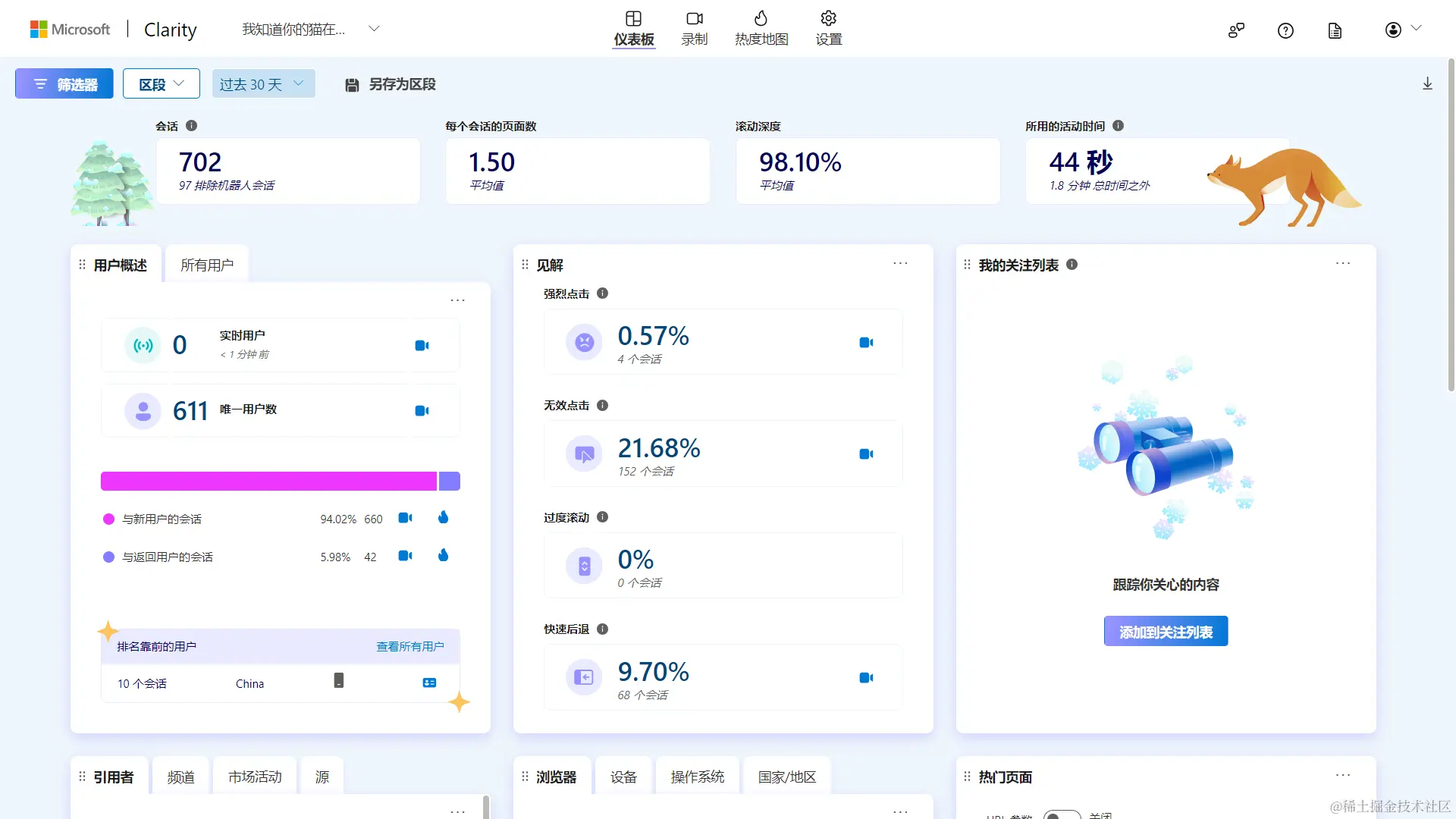Viewport: 1456px width, 819px height.
Task: Open the 见解 card three-dot menu
Action: 900,264
